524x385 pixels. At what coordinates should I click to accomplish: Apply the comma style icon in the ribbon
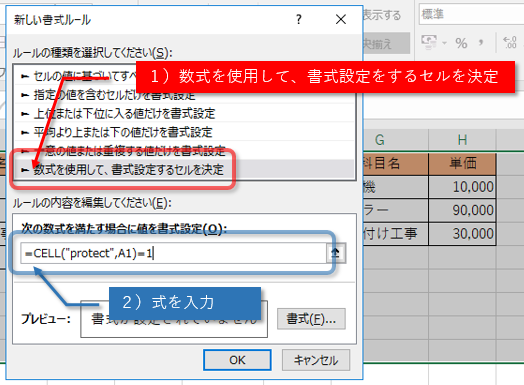(481, 43)
